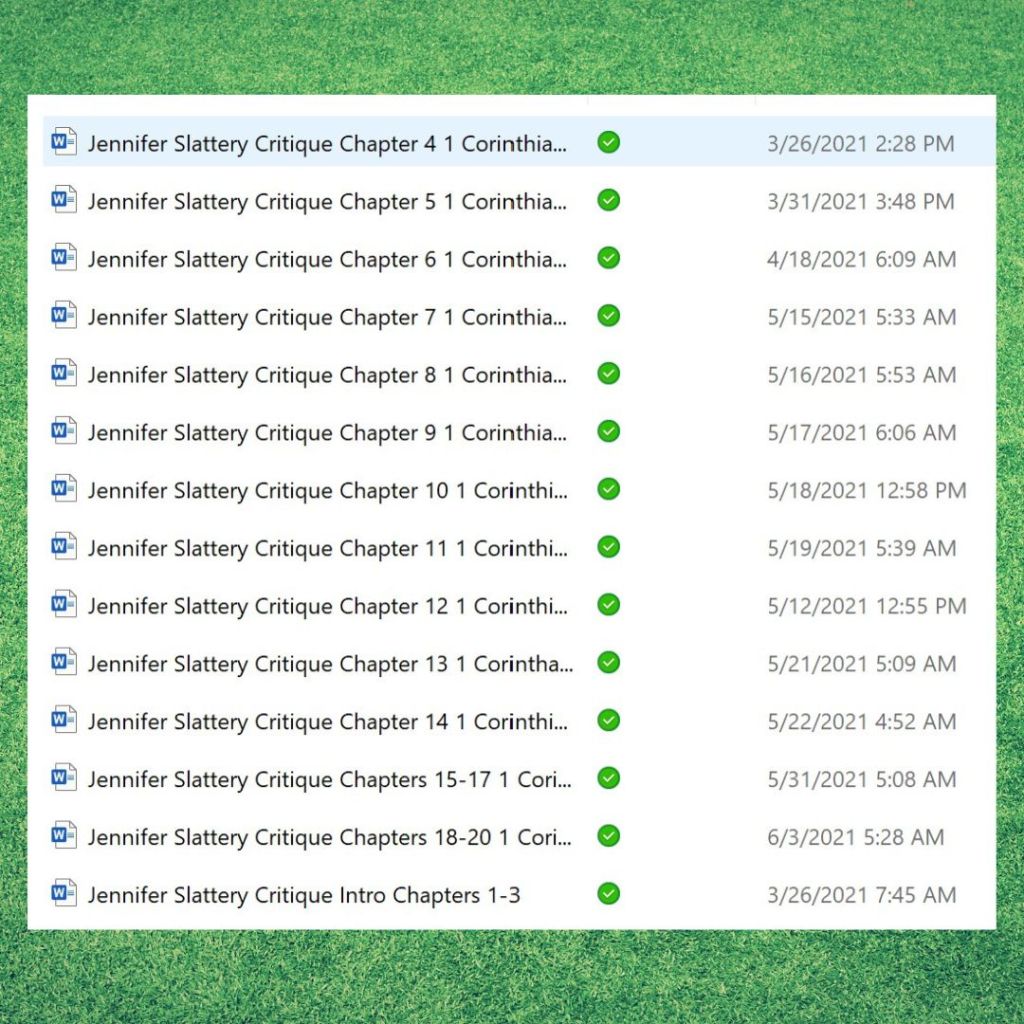Screen dimensions: 1024x1024
Task: Click the Word icon for Chapter 4 file
Action: point(64,143)
